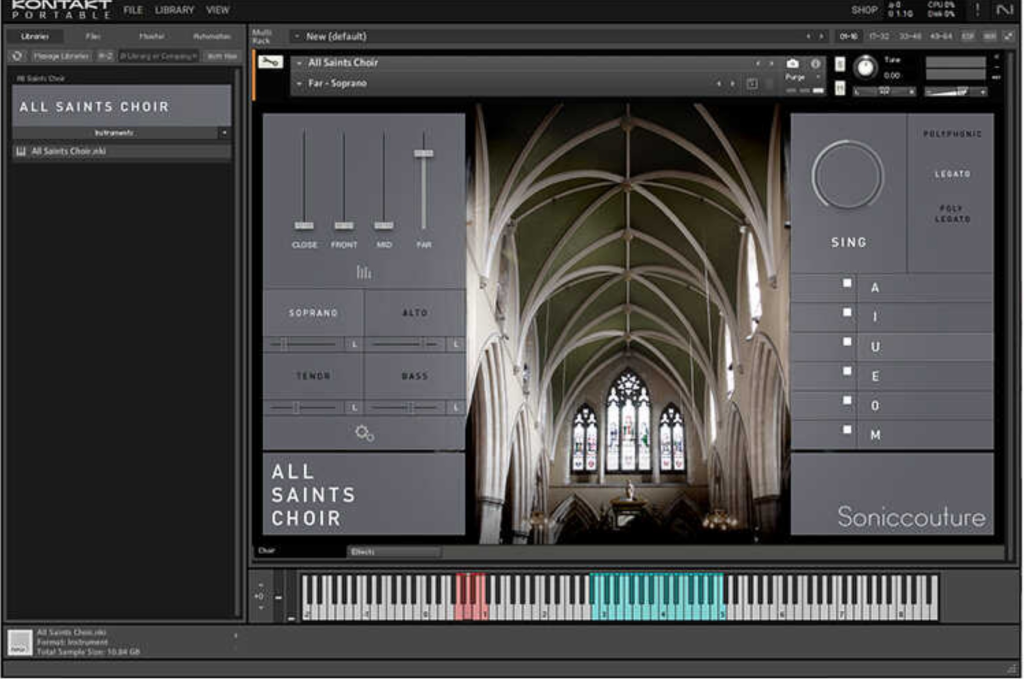Toggle the Tenor L link button
Screen dimensions: 1024x679
(355, 407)
